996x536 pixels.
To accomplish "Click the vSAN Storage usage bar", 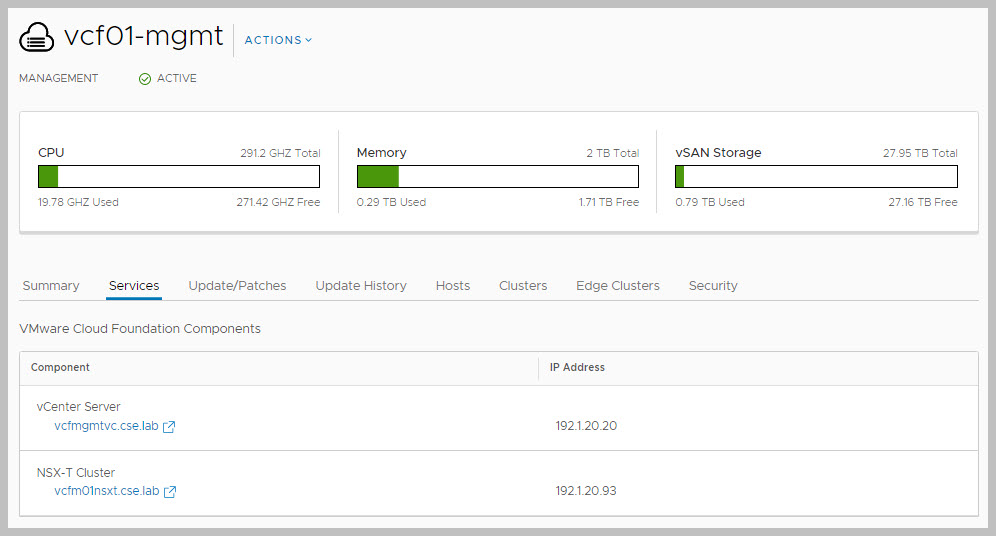I will tap(816, 177).
